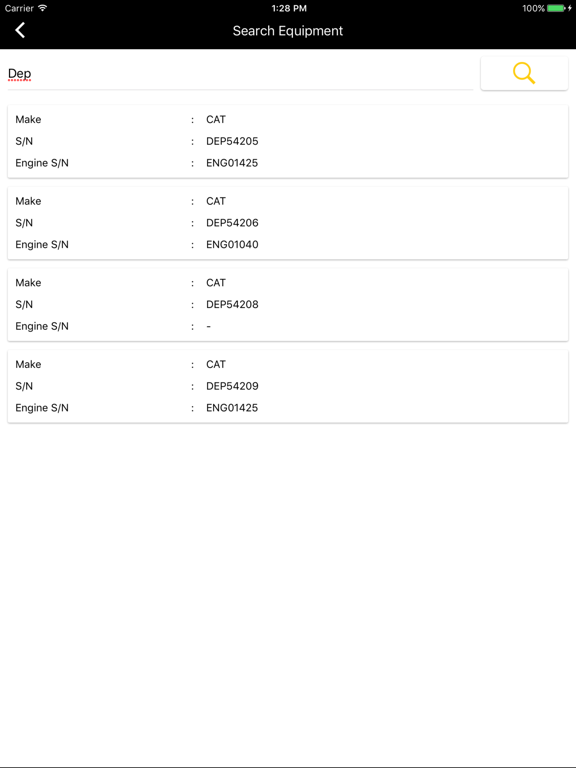Viewport: 576px width, 768px height.
Task: Tap Make label in fourth card
Action: coord(28,364)
